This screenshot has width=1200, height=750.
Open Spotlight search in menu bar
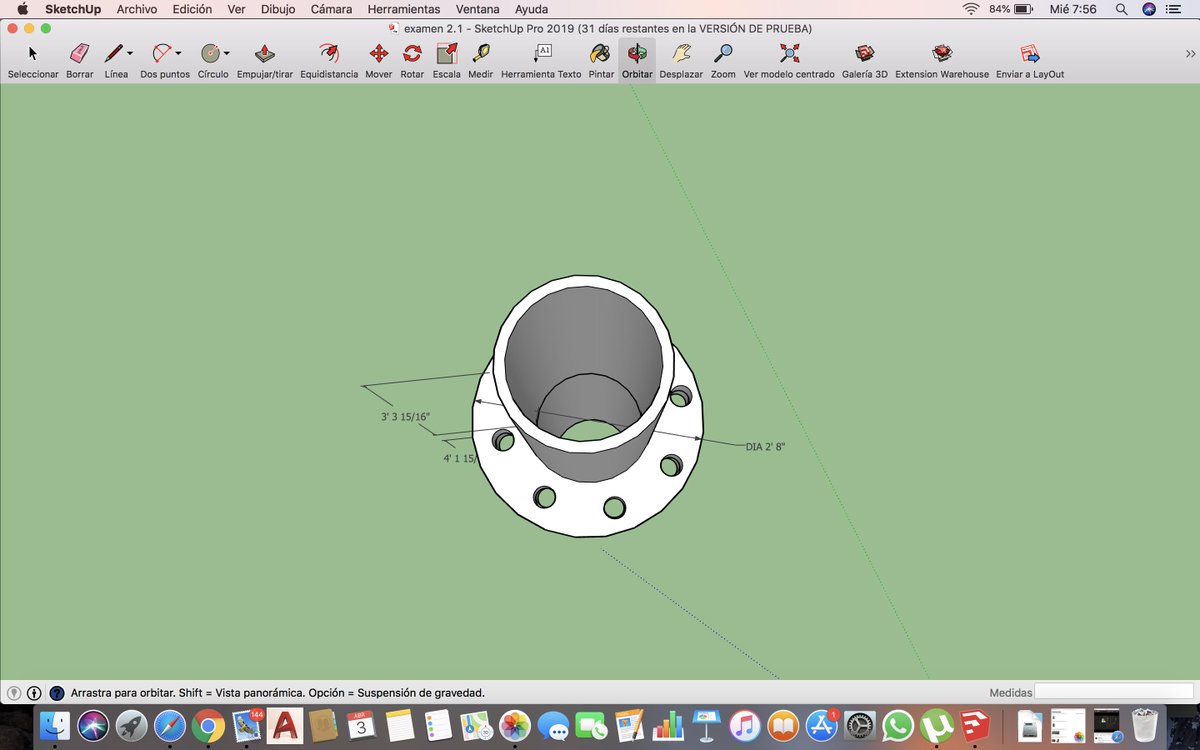point(1123,9)
